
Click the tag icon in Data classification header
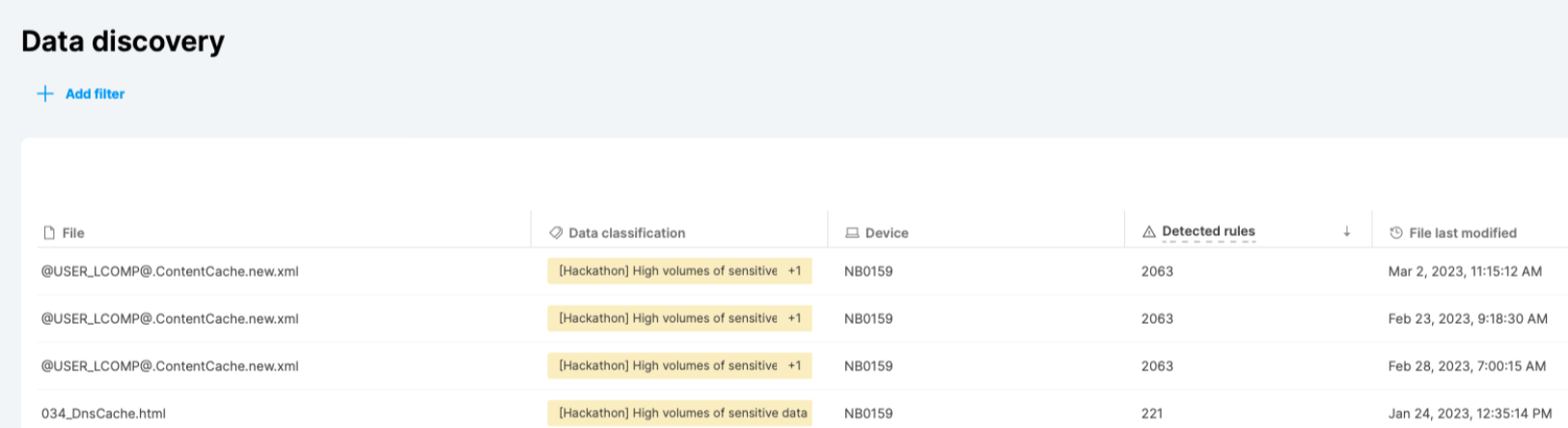click(556, 233)
